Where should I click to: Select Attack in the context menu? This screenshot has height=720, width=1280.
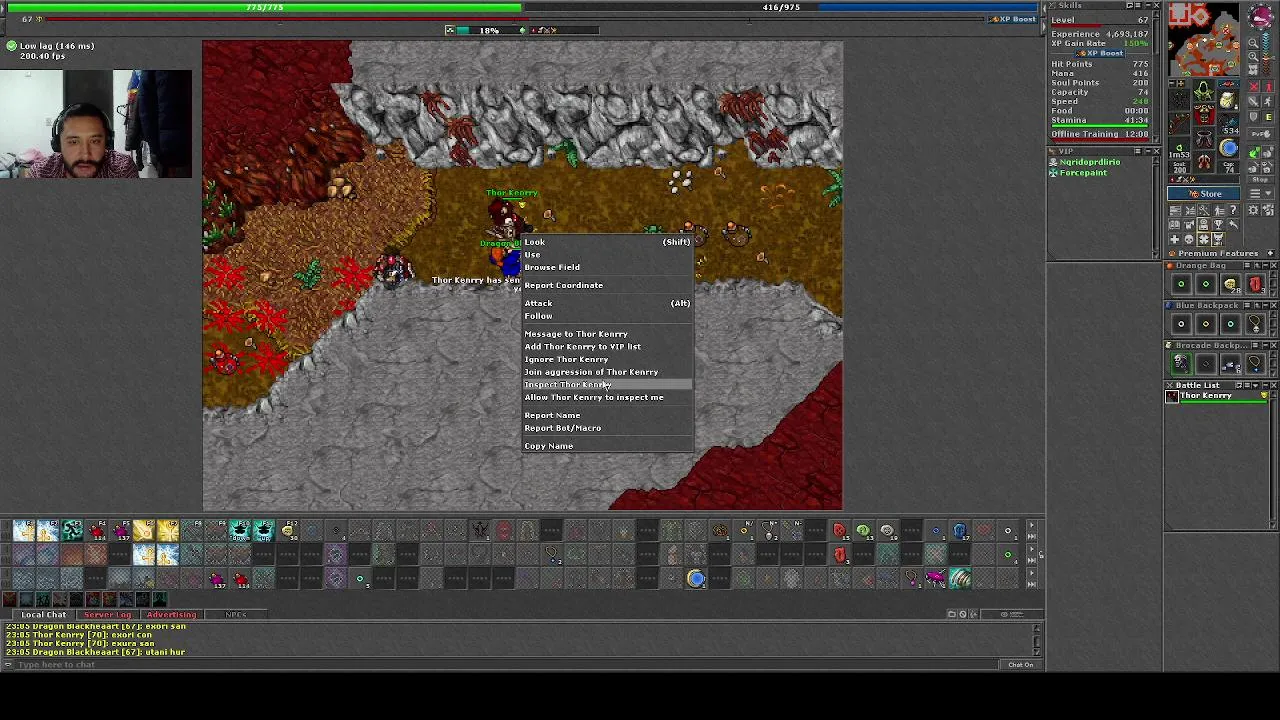pos(538,303)
